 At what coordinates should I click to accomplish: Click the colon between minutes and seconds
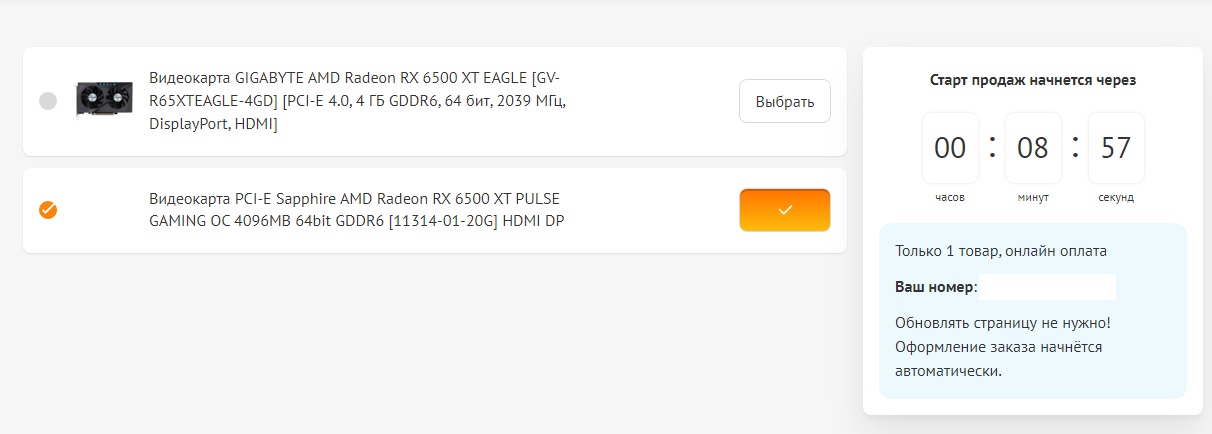click(1075, 146)
